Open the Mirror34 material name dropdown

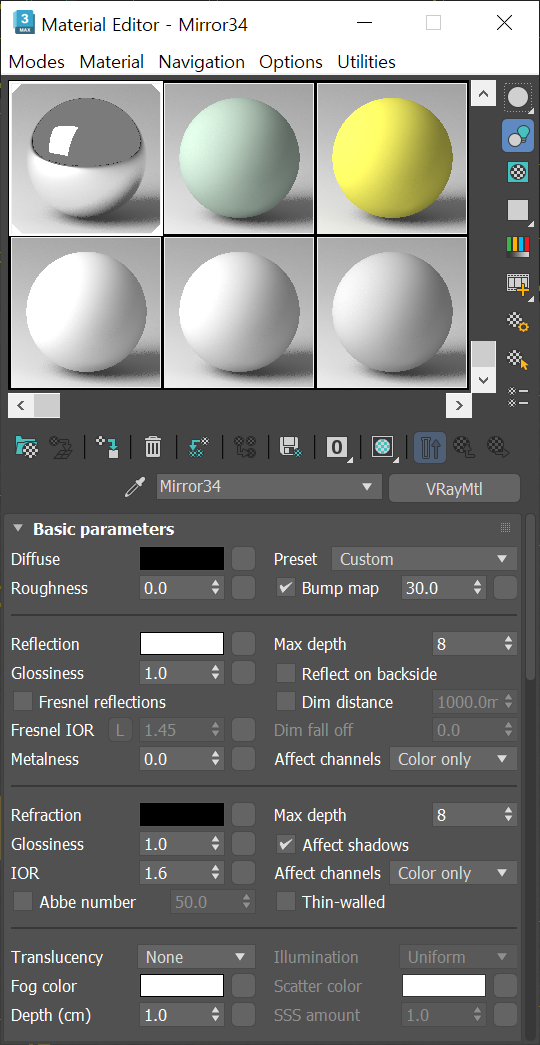pyautogui.click(x=367, y=487)
